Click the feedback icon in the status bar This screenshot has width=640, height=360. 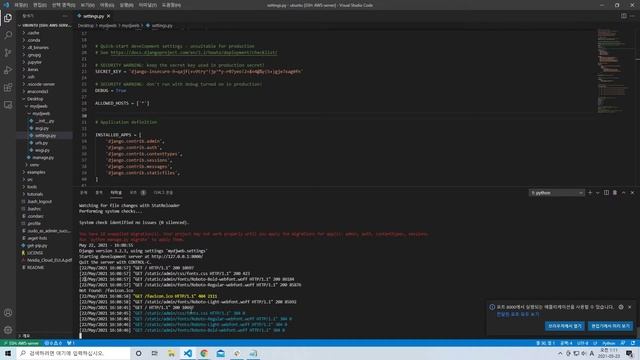tap(623, 343)
